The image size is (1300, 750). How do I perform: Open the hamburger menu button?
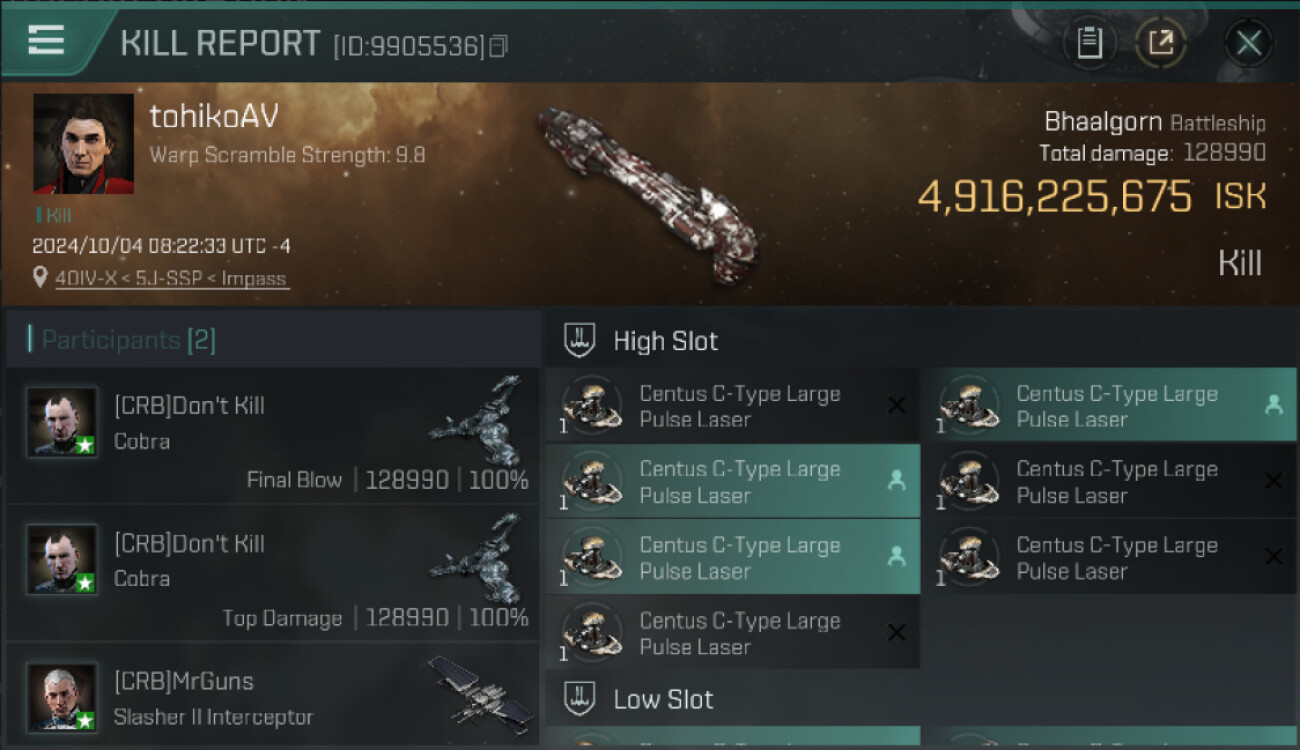[x=46, y=40]
